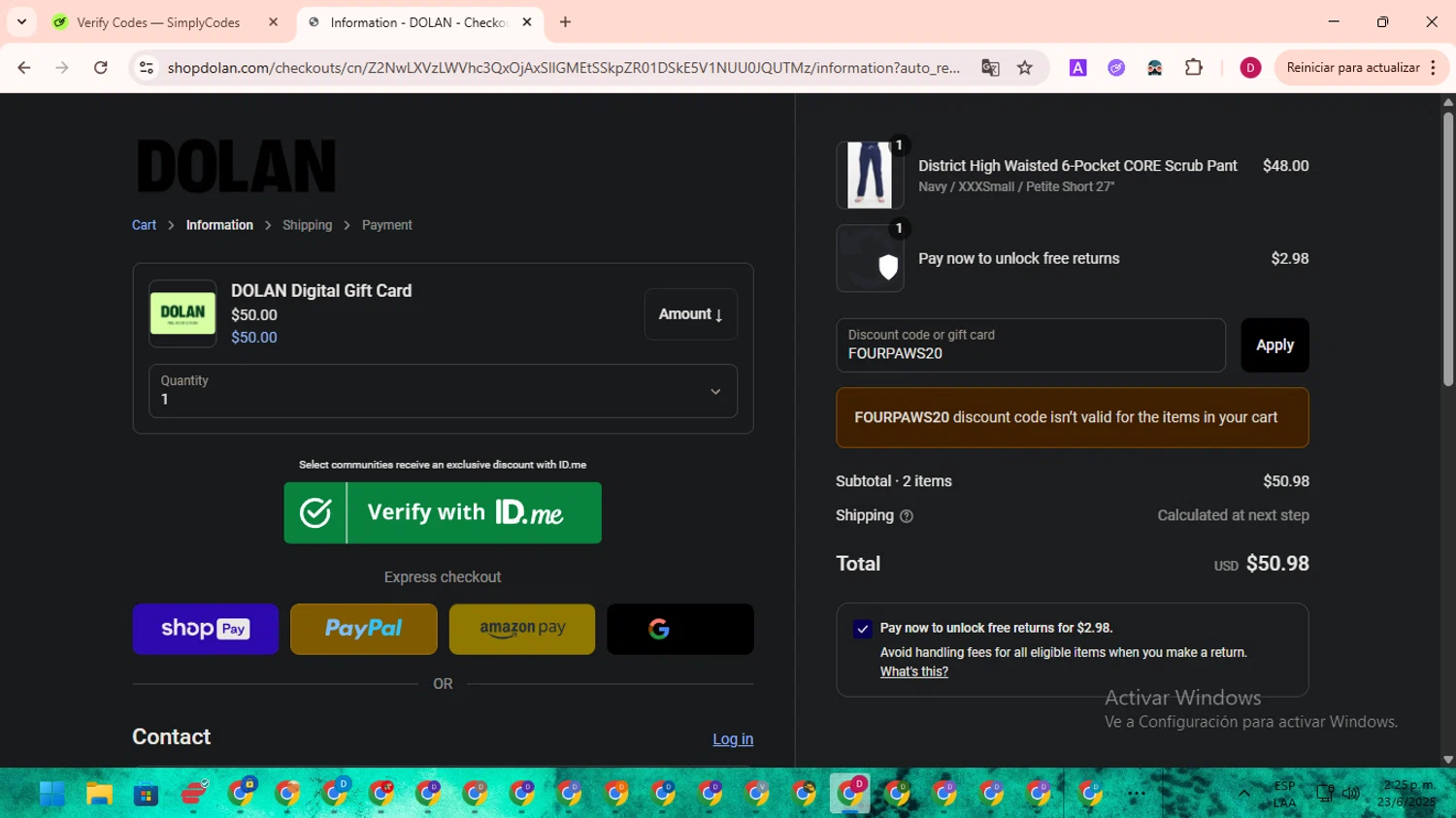Open site information icon in address bar
The image size is (1456, 818).
pyautogui.click(x=147, y=68)
